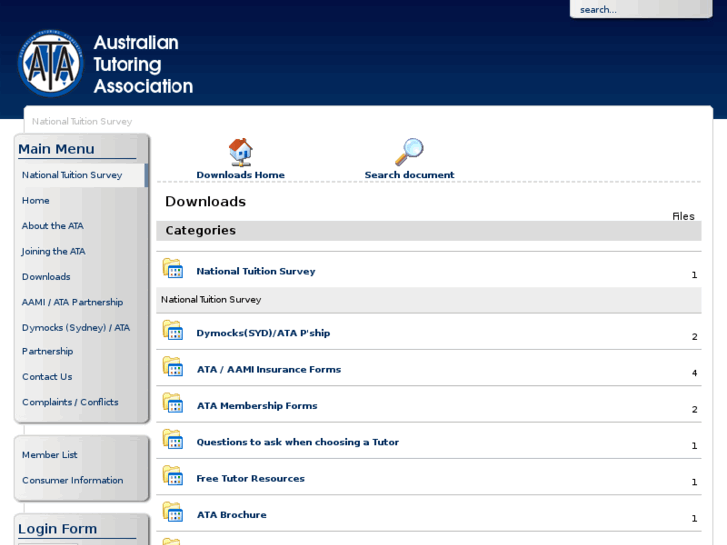The height and width of the screenshot is (545, 727).
Task: Open the National Tuition Survey folder icon
Action: pos(173,269)
